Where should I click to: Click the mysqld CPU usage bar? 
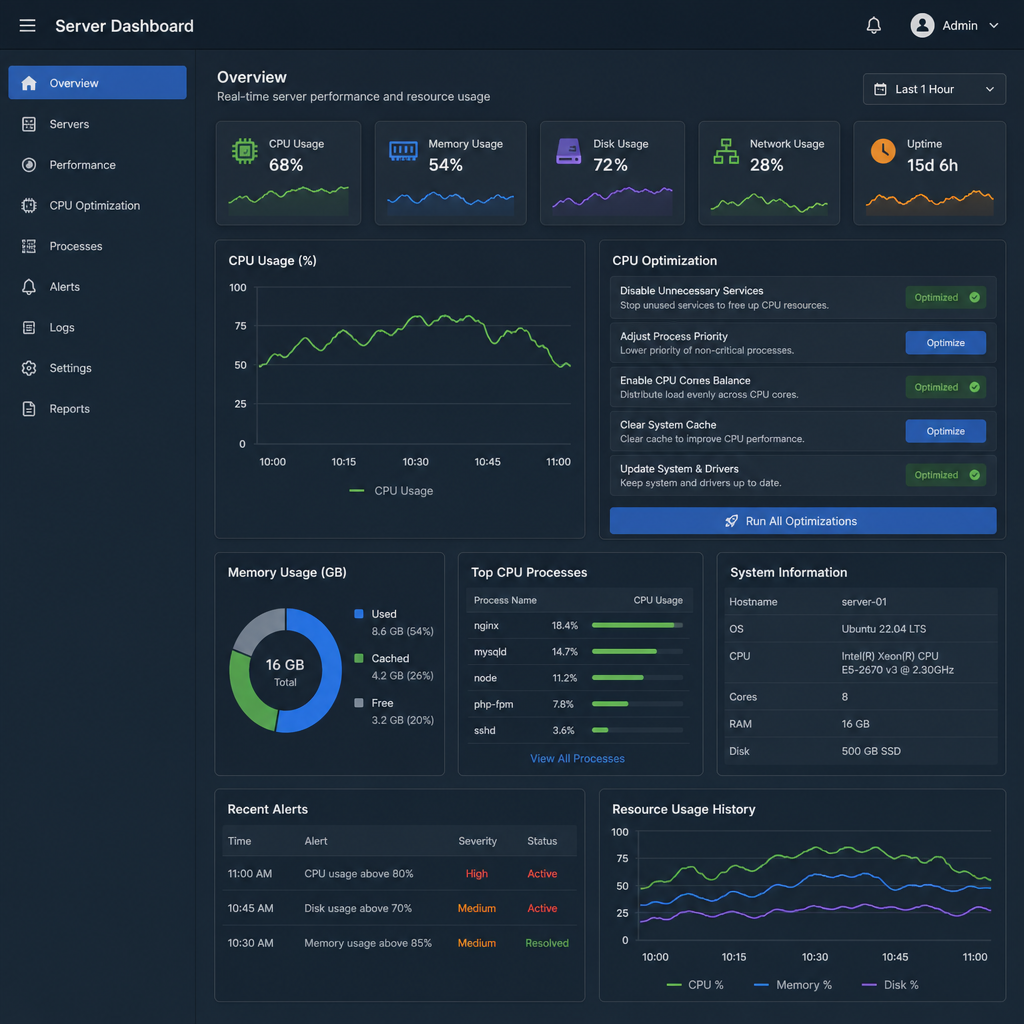637,651
